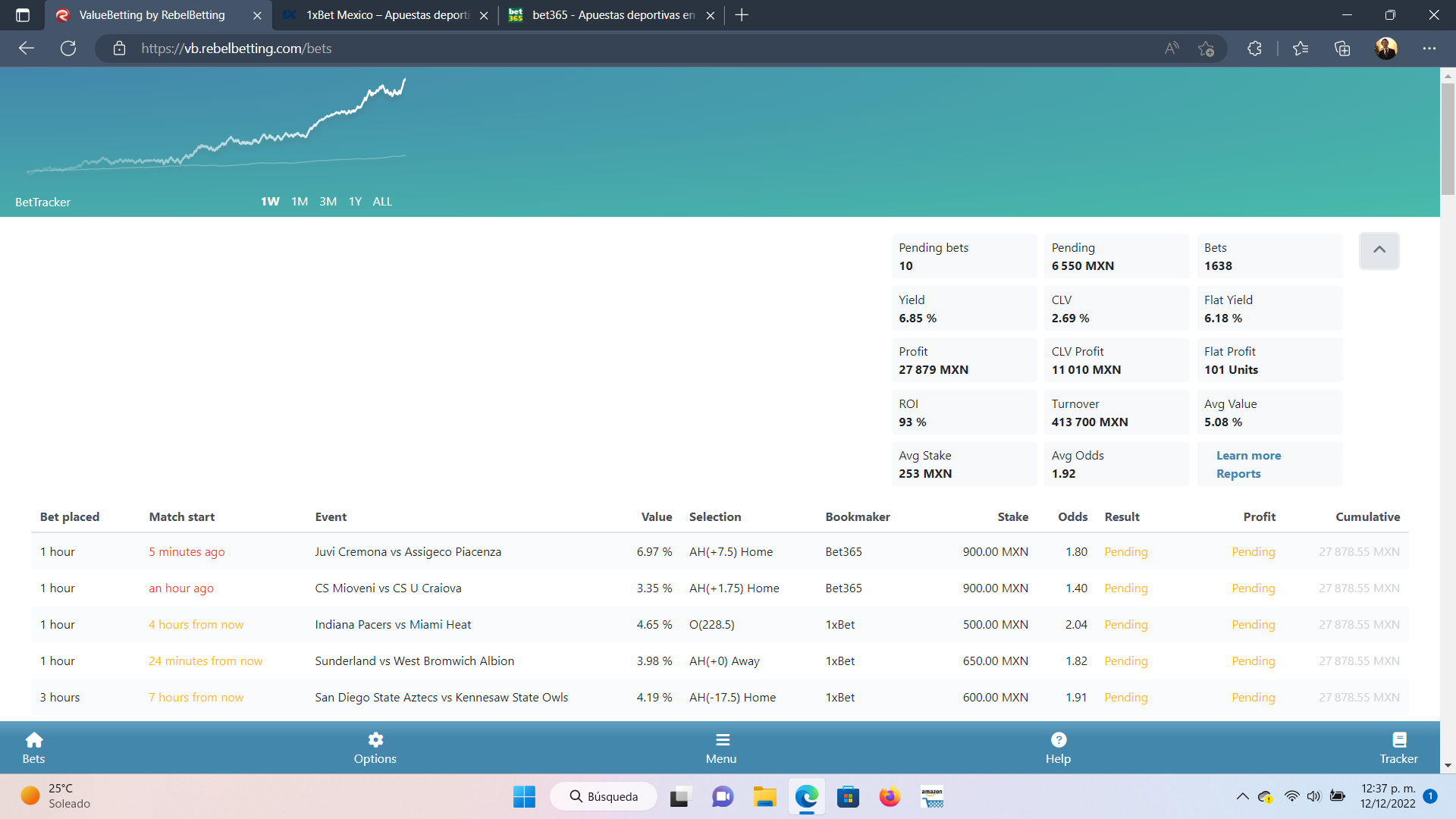Screen dimensions: 1456x819
Task: Close the ValueBetting browser tab
Action: [x=257, y=15]
